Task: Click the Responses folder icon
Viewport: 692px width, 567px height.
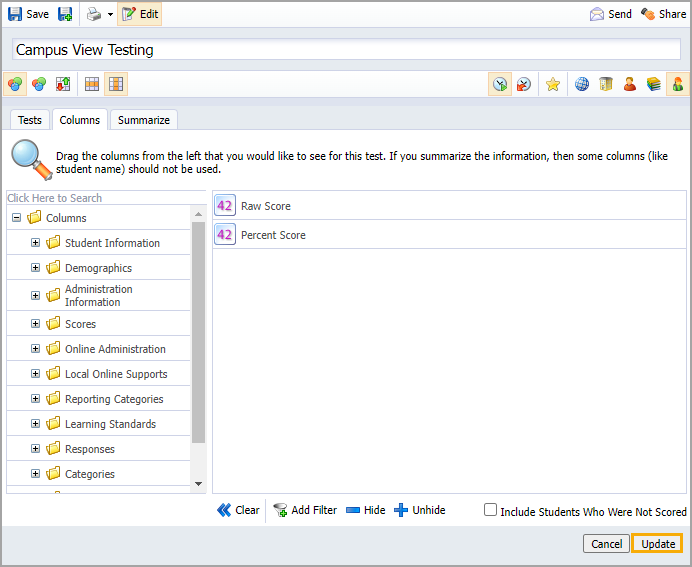Action: click(53, 448)
